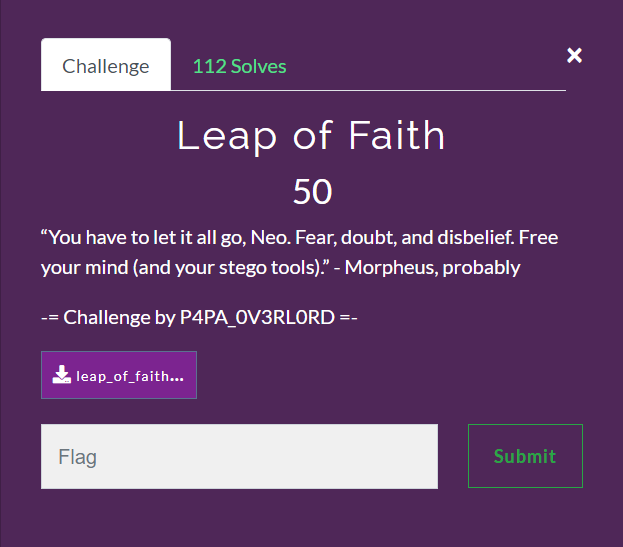Click the 'stego tools' phrase in the description
The image size is (623, 547).
[266, 268]
